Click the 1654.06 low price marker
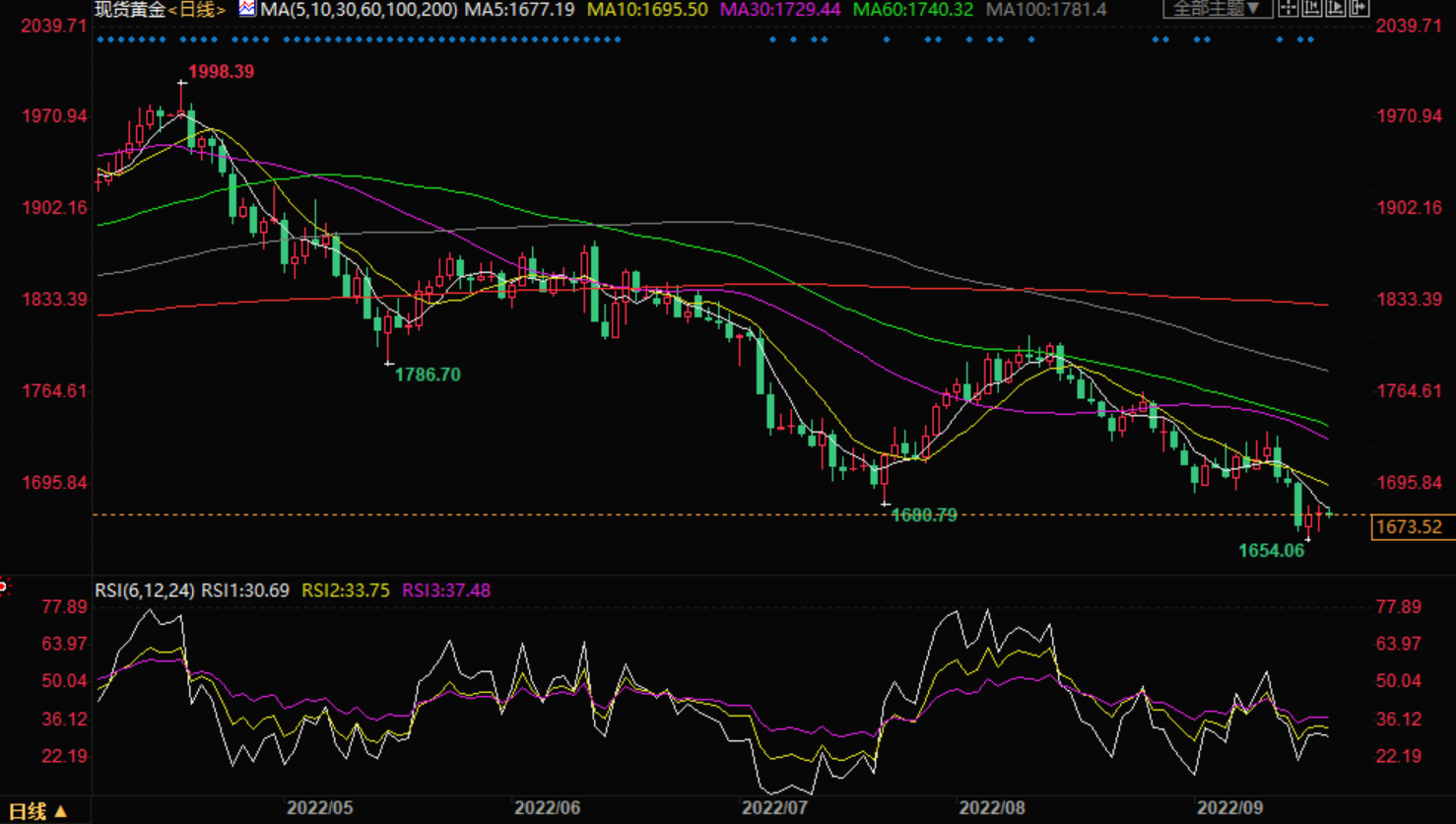The height and width of the screenshot is (824, 1456). (x=1271, y=551)
